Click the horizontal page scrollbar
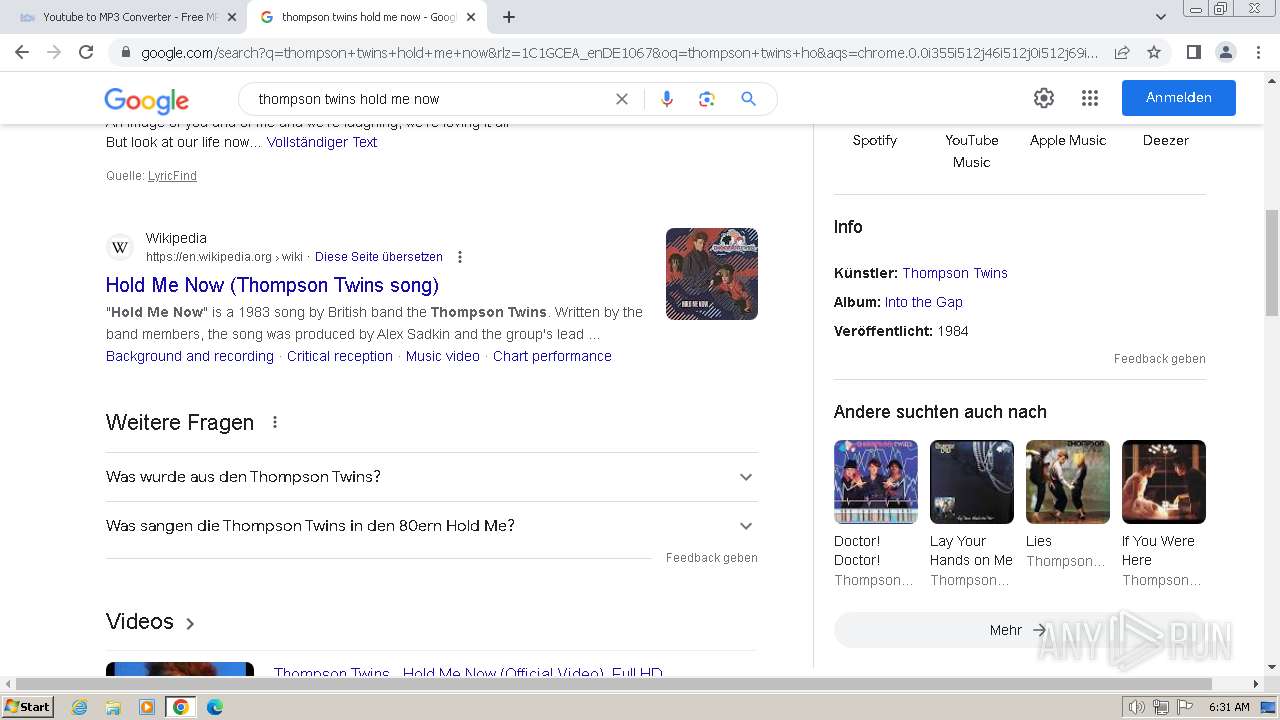The height and width of the screenshot is (720, 1280). (x=615, y=684)
